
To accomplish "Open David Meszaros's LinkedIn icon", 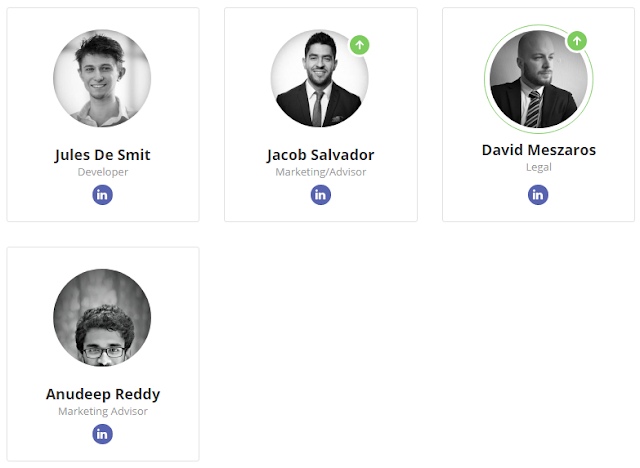I will 538,194.
